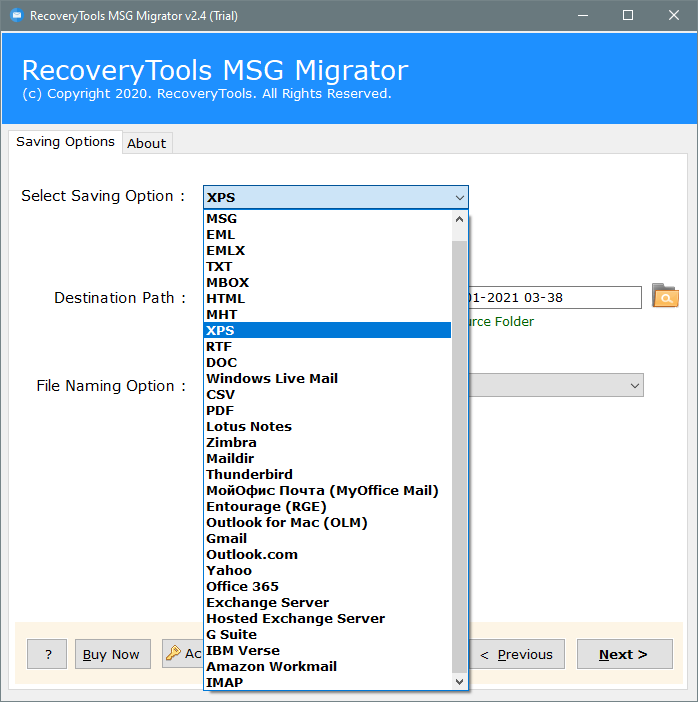Choose Amazon Workmail entry
The height and width of the screenshot is (702, 698).
[x=327, y=667]
